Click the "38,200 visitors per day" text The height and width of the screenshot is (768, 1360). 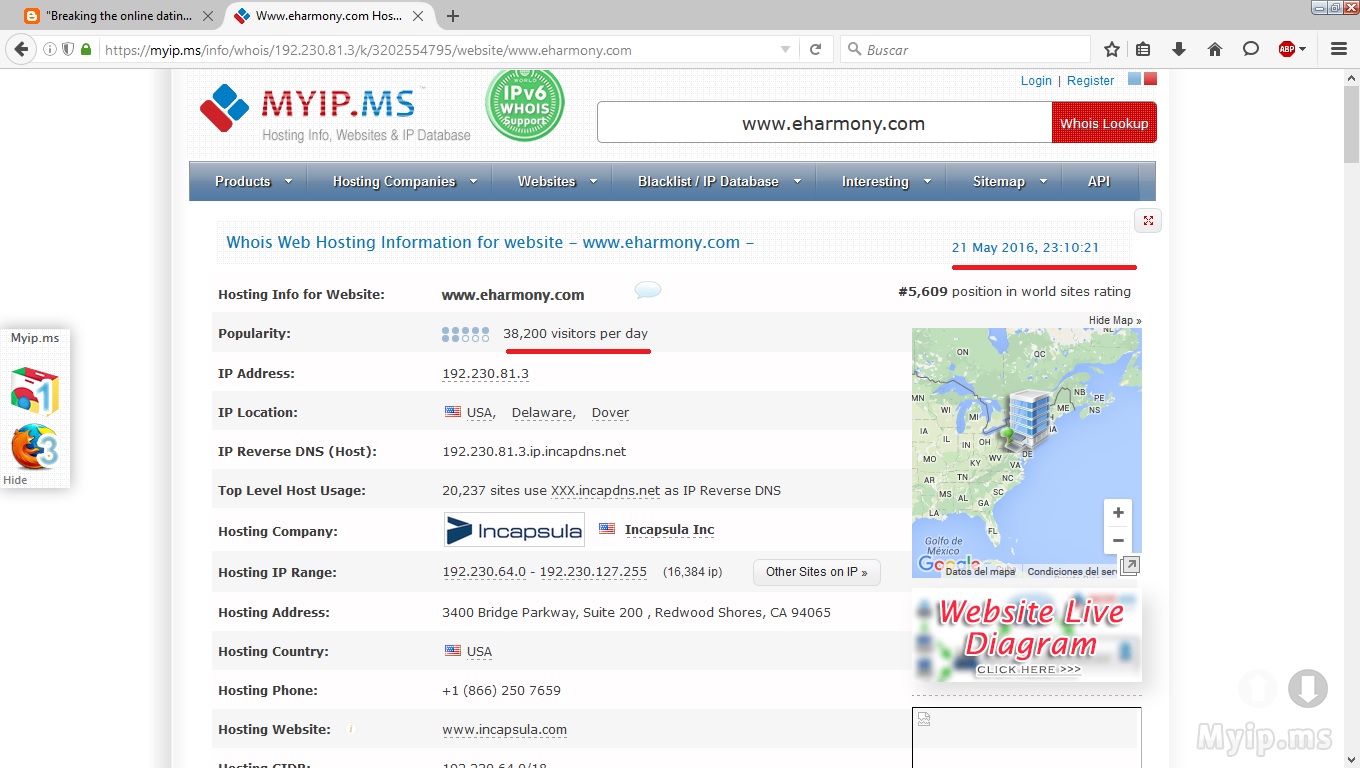575,333
